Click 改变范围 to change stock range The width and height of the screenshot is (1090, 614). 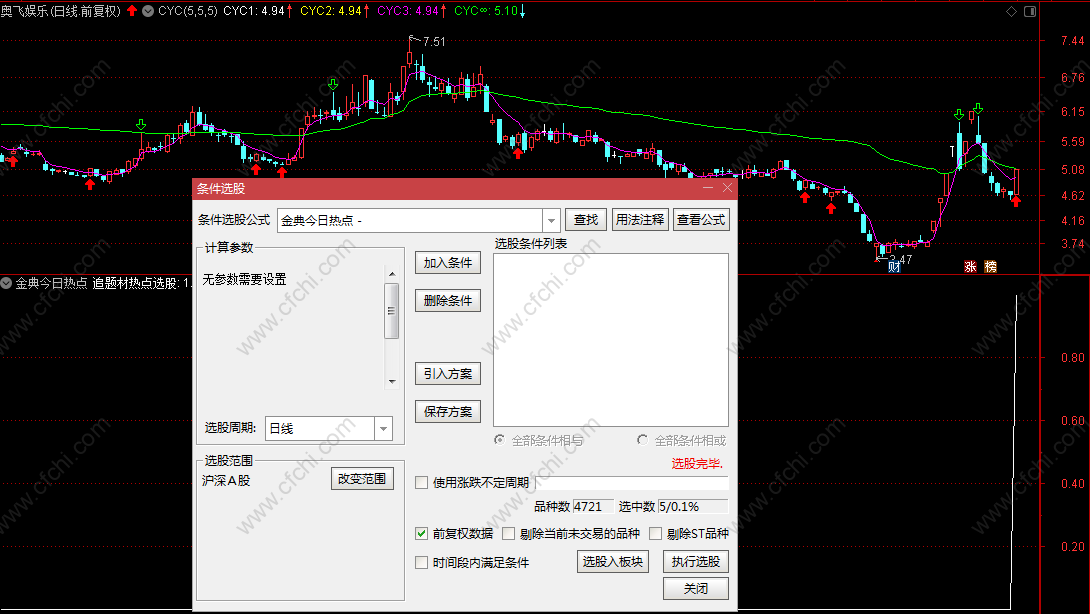362,479
